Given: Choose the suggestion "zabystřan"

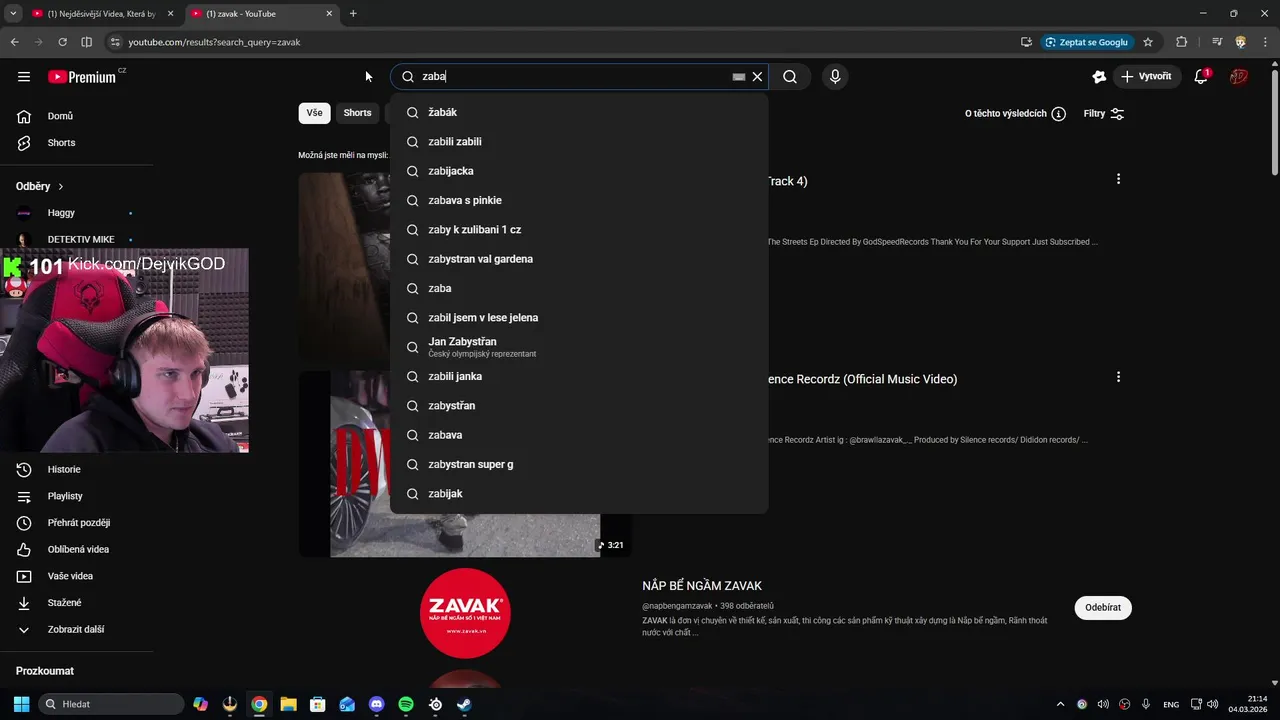Looking at the screenshot, I should (579, 406).
